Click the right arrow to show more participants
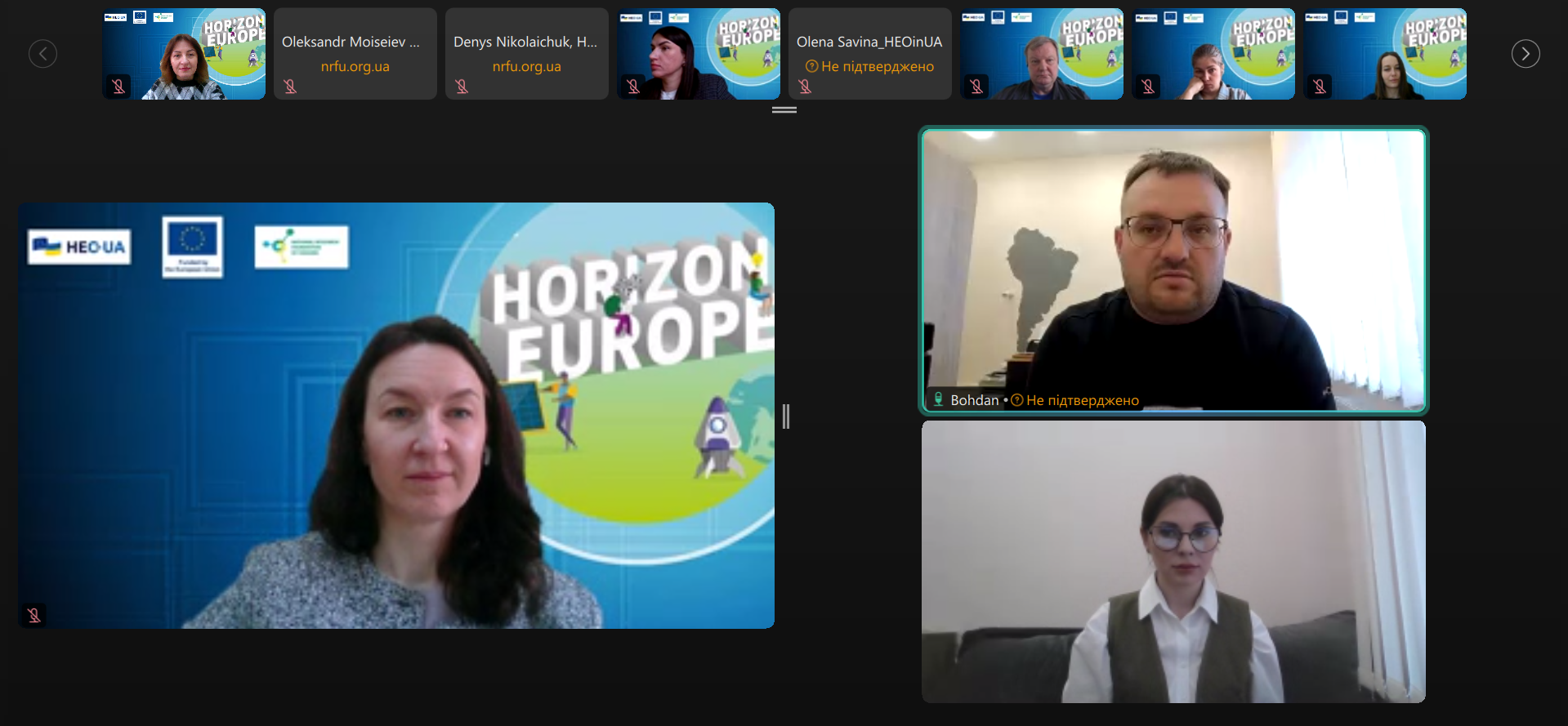Viewport: 1568px width, 726px height. [x=1525, y=54]
